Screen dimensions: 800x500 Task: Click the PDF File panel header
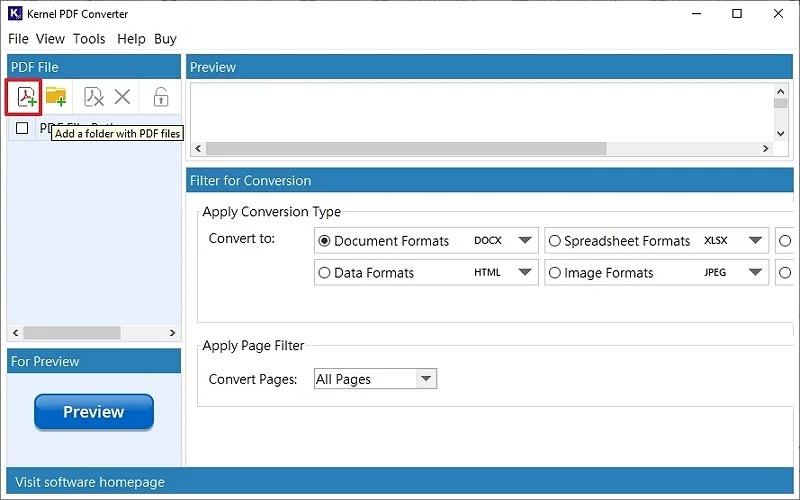(x=94, y=67)
